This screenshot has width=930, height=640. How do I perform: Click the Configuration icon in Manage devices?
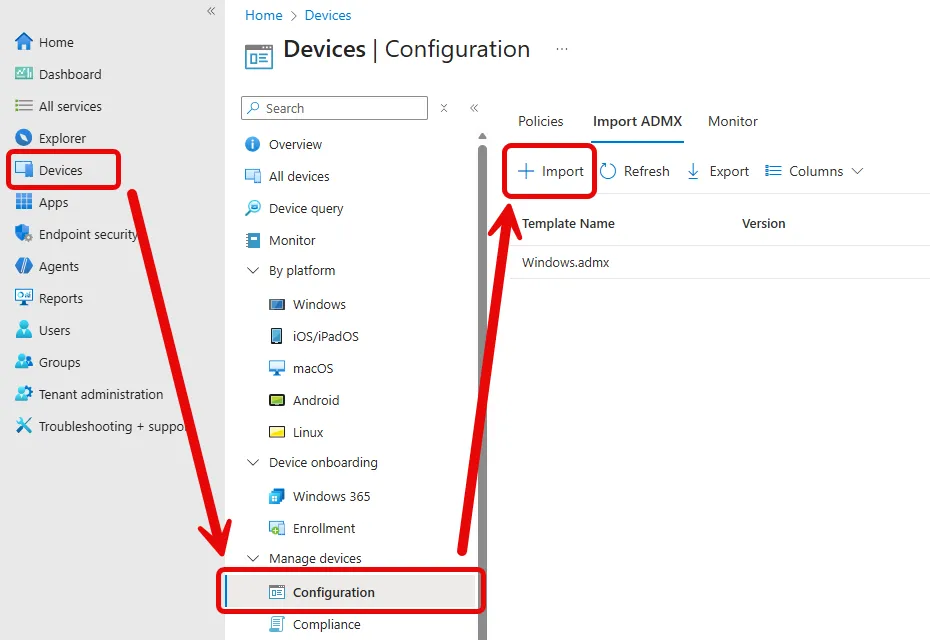(x=277, y=592)
